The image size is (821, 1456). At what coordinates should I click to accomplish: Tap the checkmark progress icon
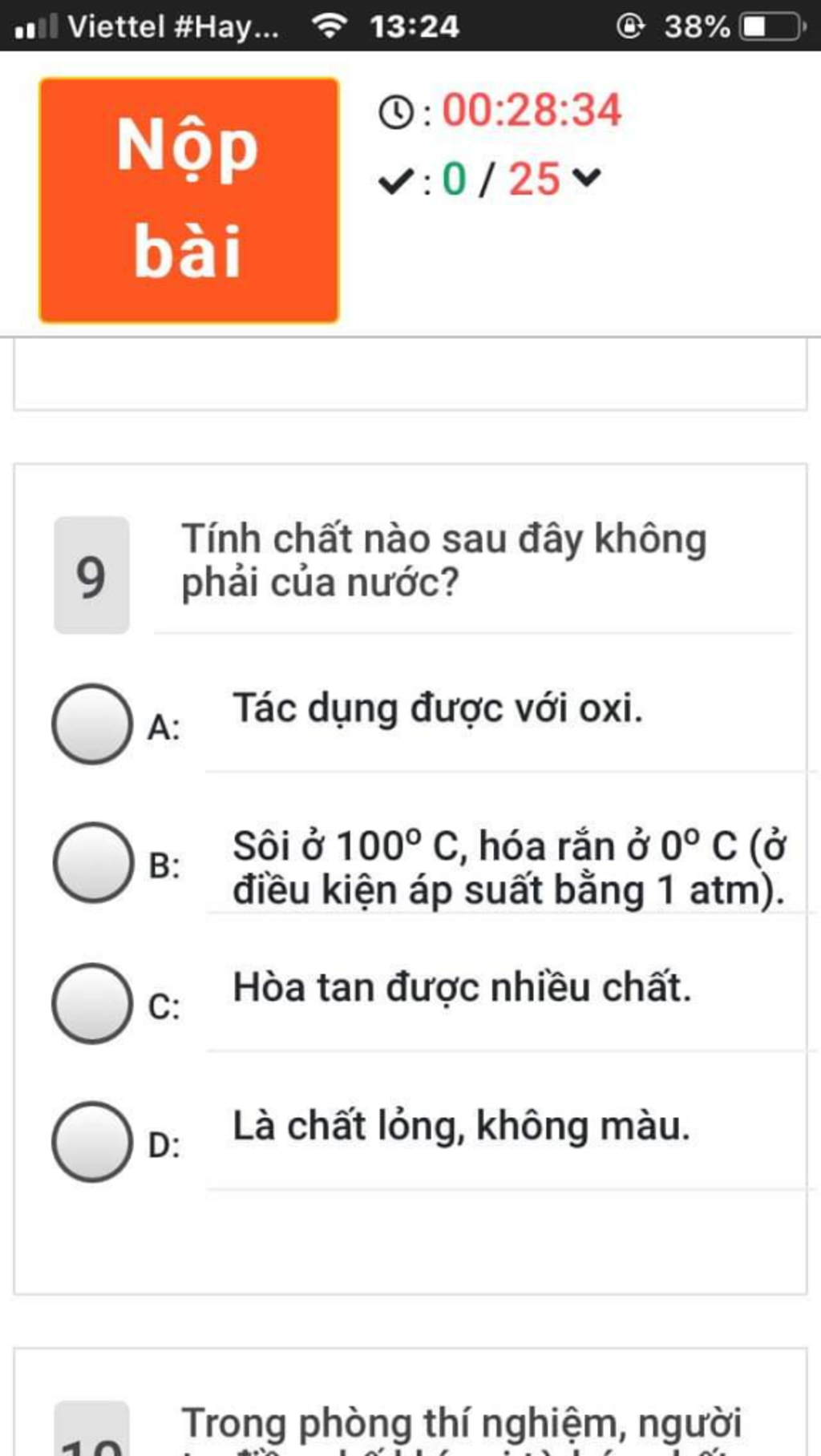tap(396, 180)
